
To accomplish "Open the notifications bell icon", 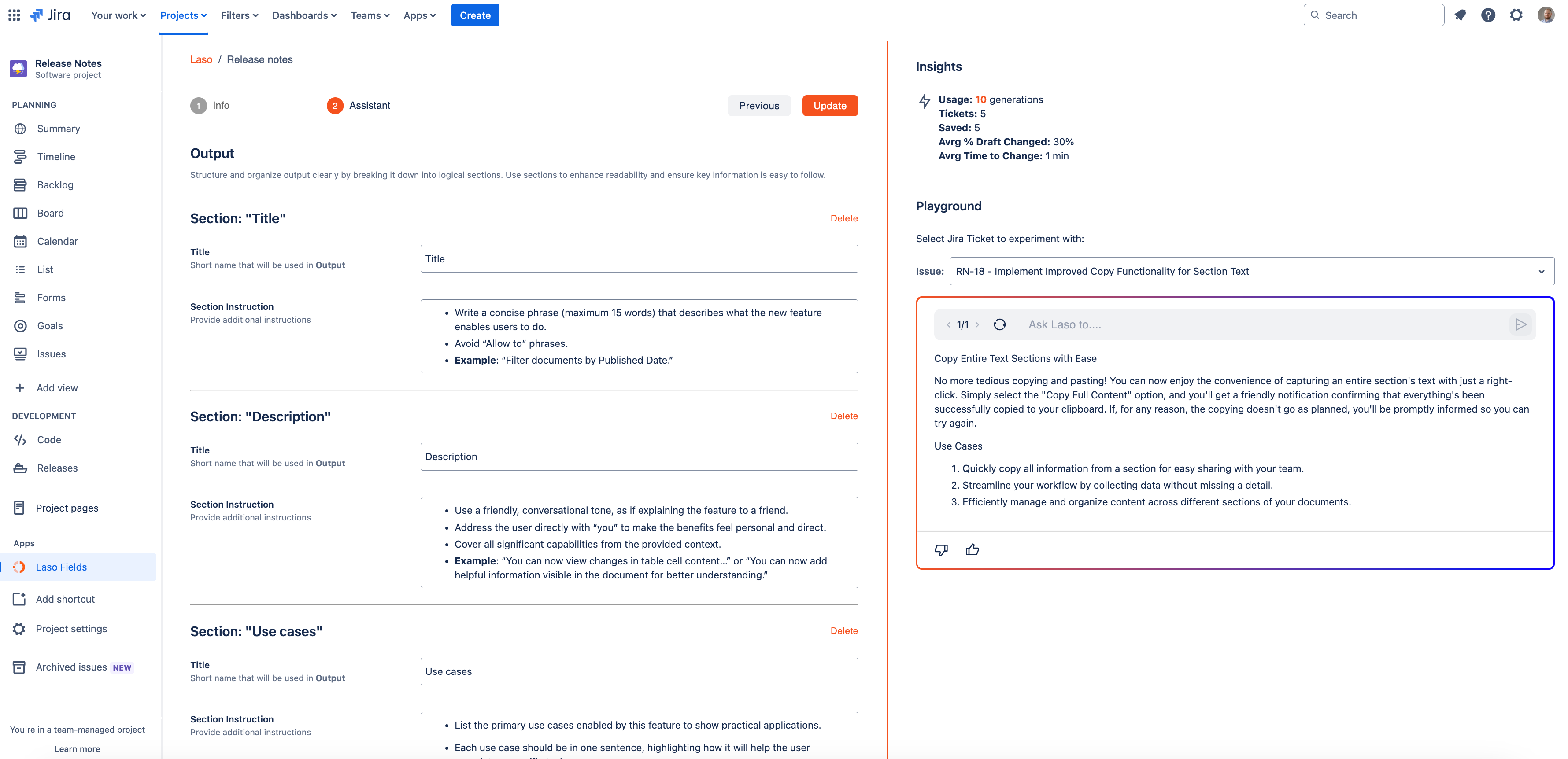I will click(1460, 15).
